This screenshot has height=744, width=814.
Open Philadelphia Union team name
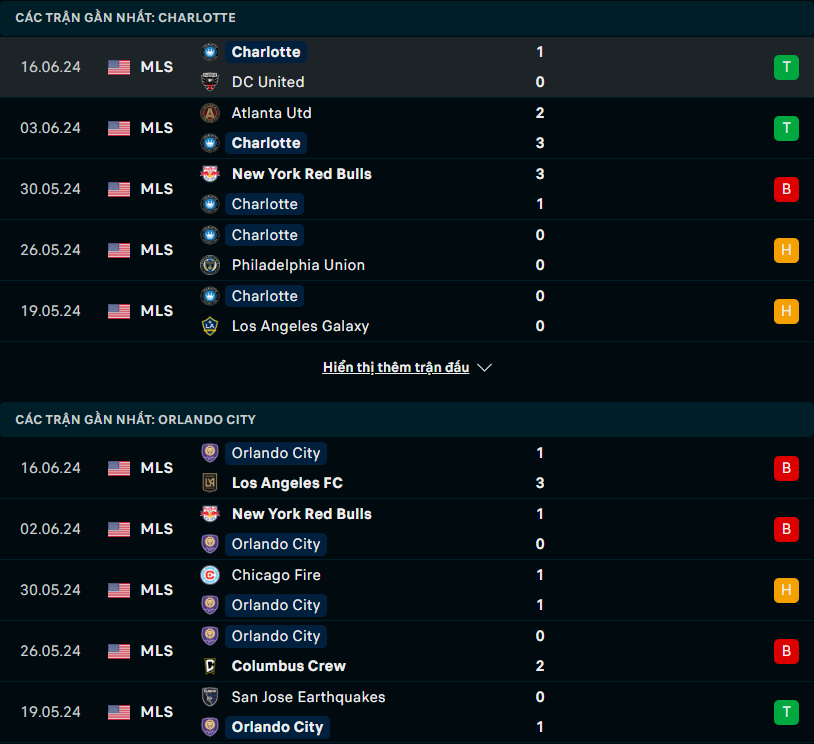(x=298, y=265)
